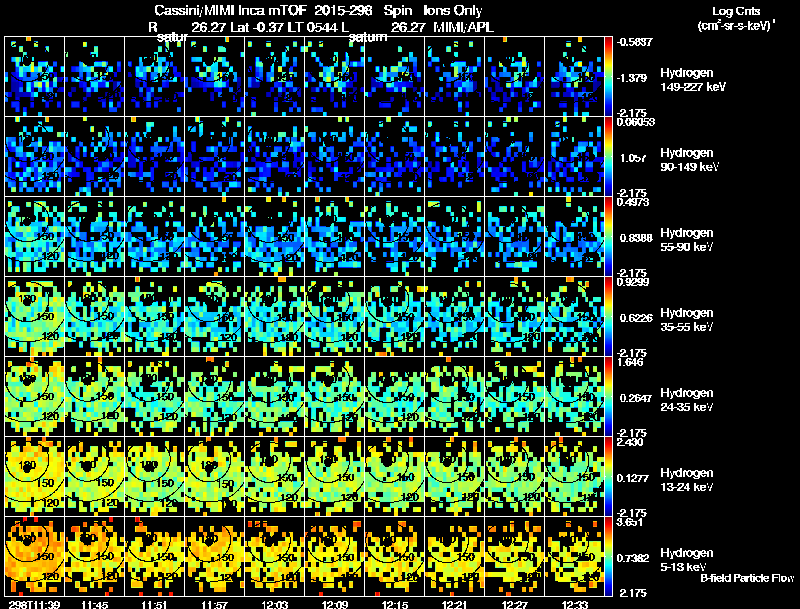The image size is (800, 609).
Task: Select the 149-227 keV image at 12:15
Action: point(394,76)
